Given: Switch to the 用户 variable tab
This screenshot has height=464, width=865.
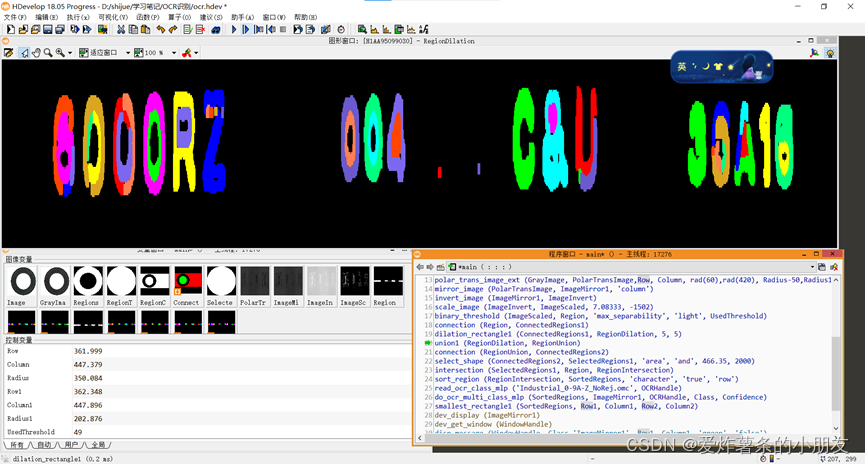Looking at the screenshot, I should point(72,445).
